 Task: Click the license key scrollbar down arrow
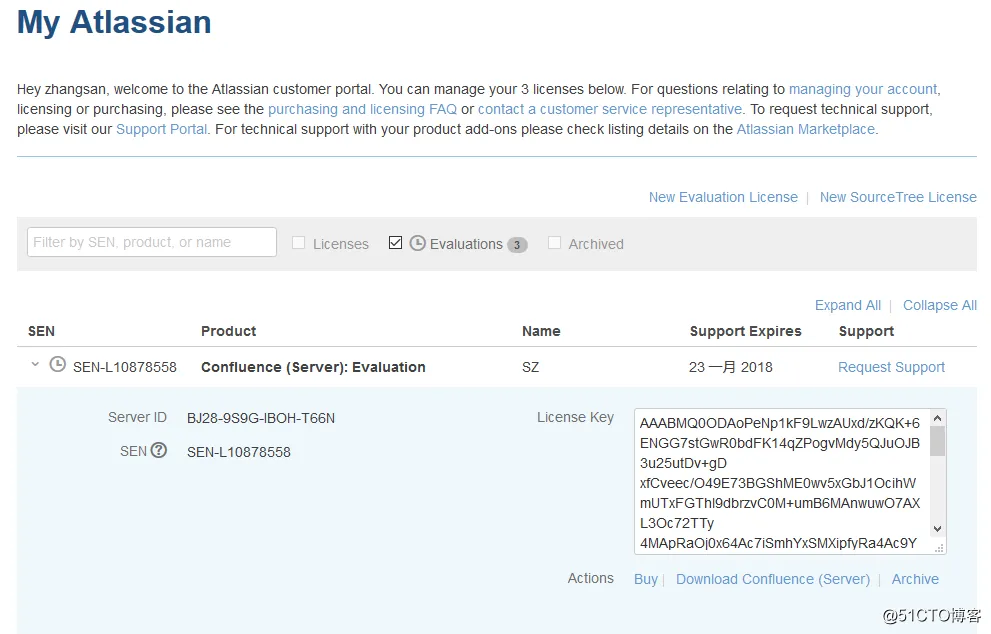pyautogui.click(x=937, y=529)
